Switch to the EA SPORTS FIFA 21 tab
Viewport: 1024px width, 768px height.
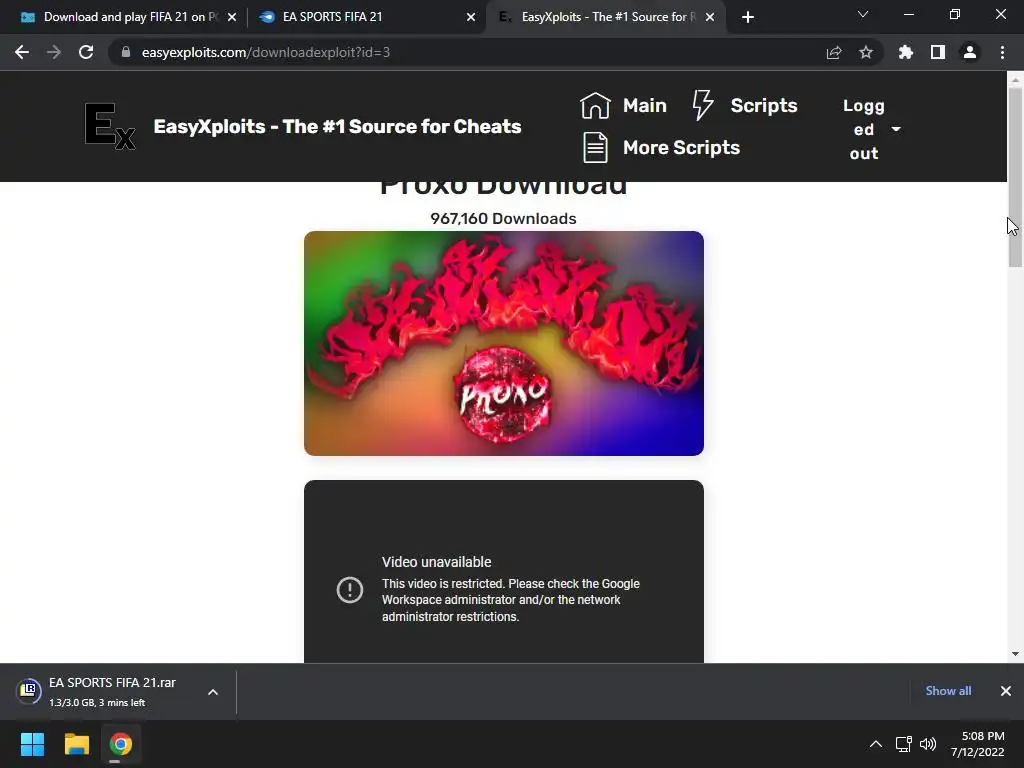[366, 17]
